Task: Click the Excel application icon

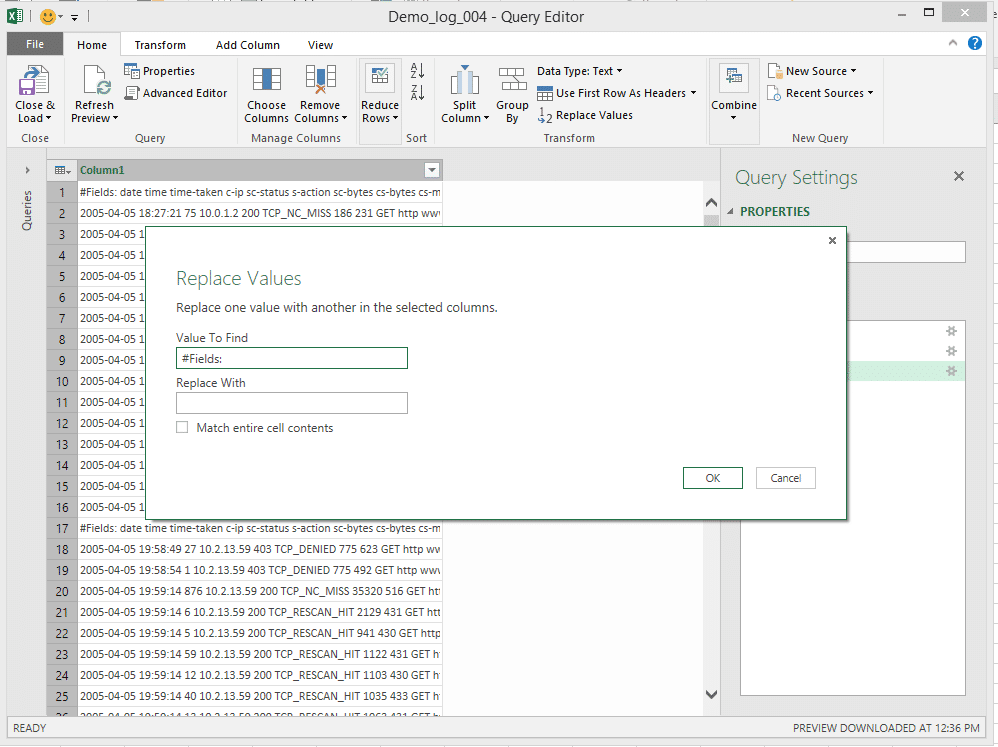Action: [x=15, y=16]
